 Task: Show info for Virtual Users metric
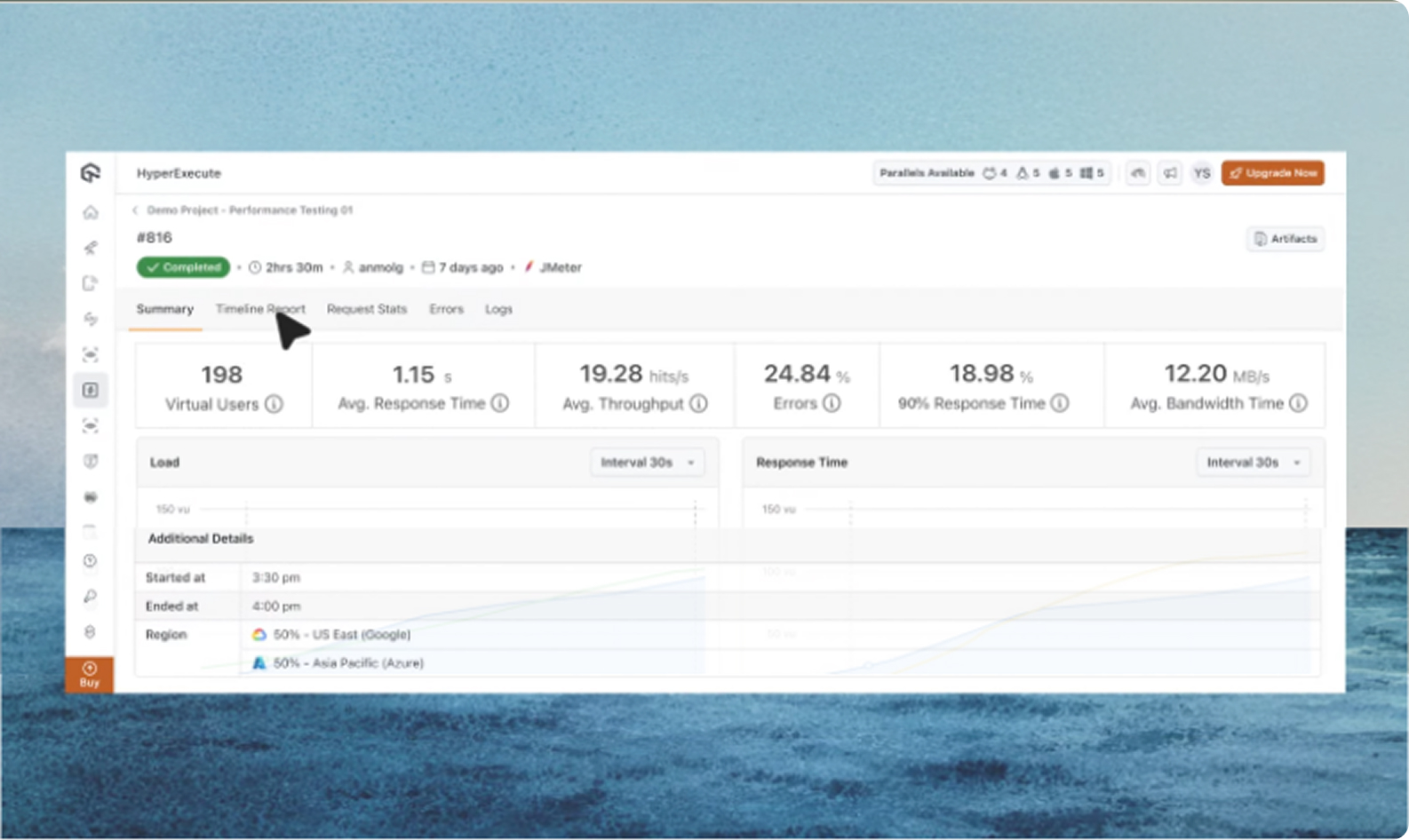274,404
